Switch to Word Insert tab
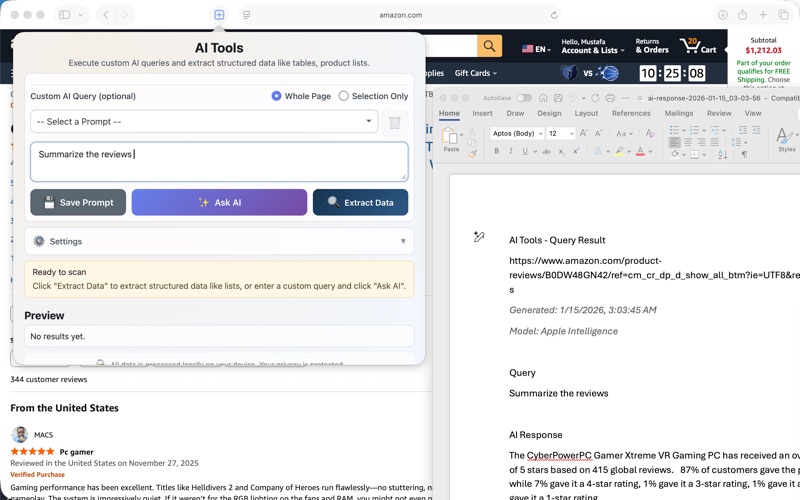The height and width of the screenshot is (500, 800). (482, 113)
